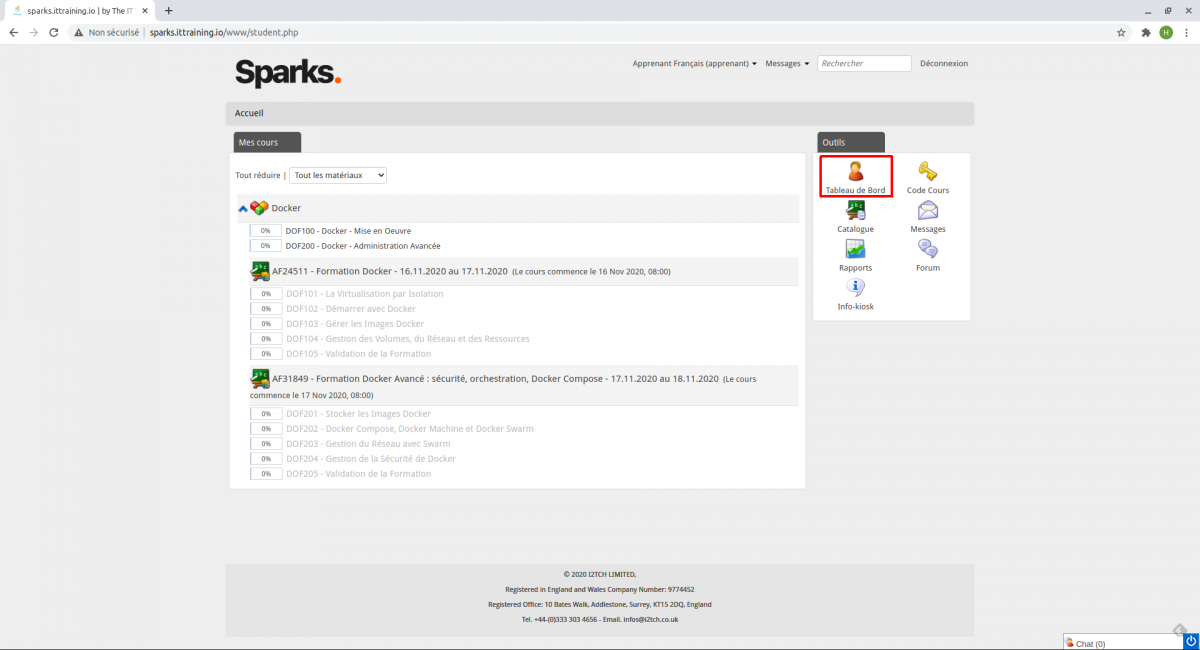
Task: Open DOF104 - Gestion des Volumes lesson
Action: [408, 339]
